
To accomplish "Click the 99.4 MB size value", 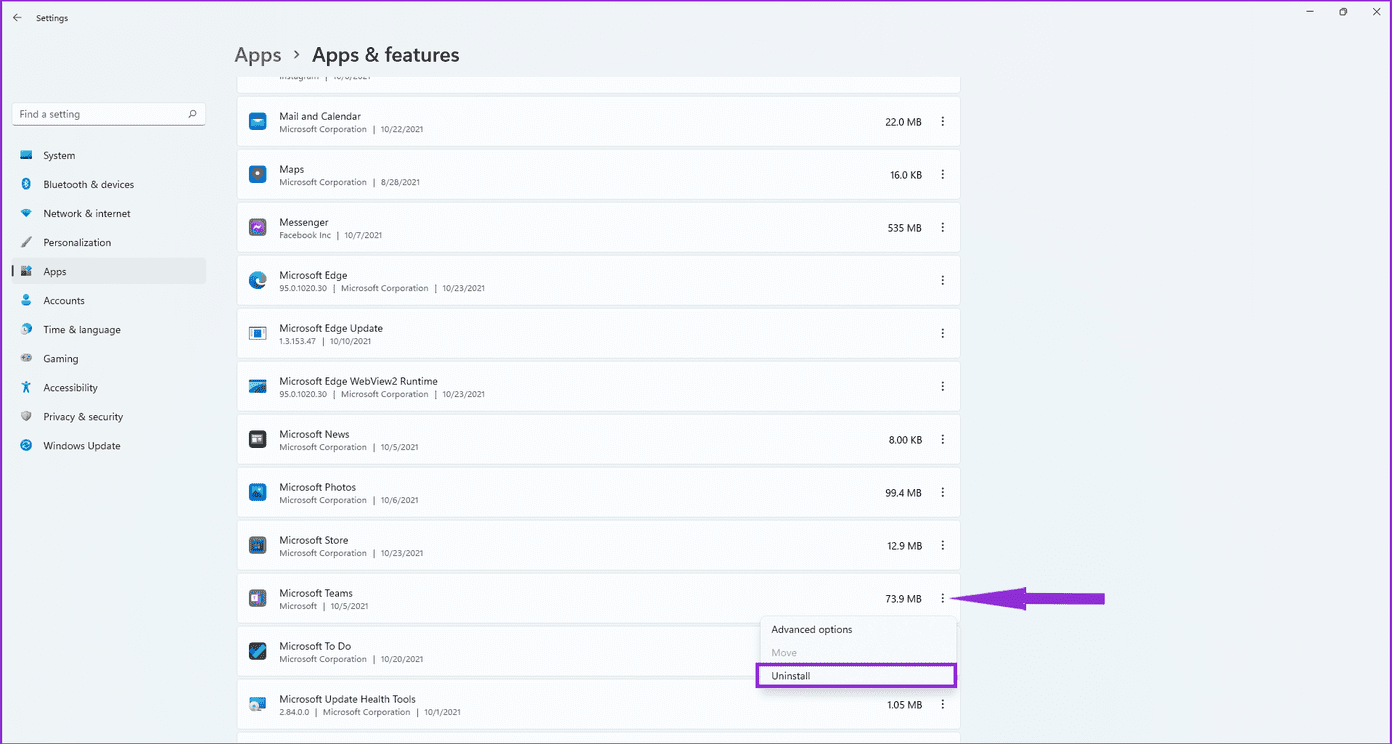I will coord(903,493).
